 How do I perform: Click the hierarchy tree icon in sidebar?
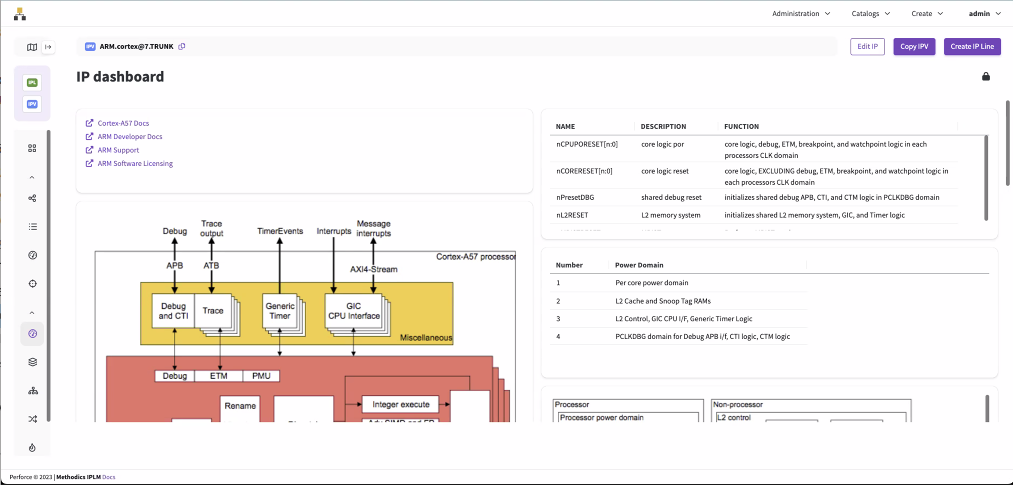pos(32,391)
